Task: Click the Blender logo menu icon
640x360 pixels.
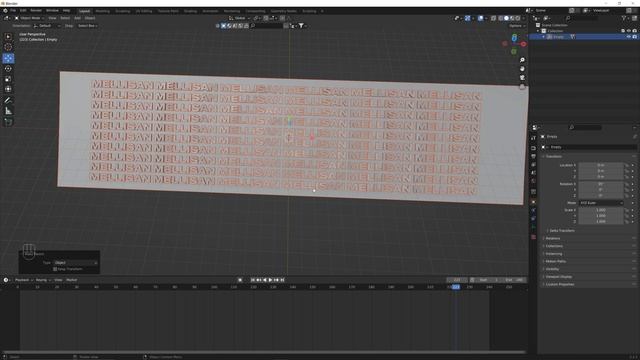Action: tap(5, 11)
